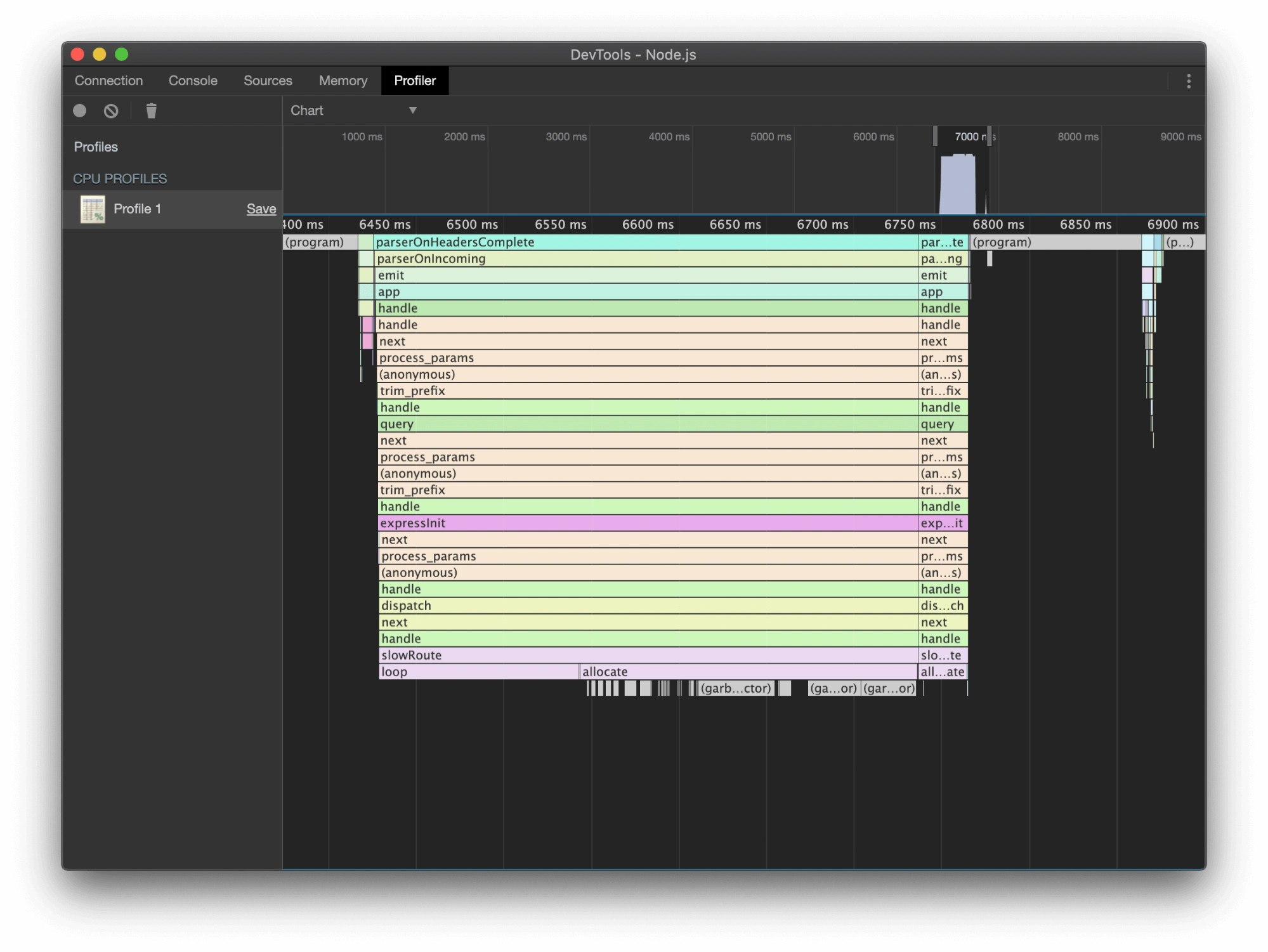Viewport: 1268px width, 952px height.
Task: Select the query flame bar
Action: click(x=648, y=424)
